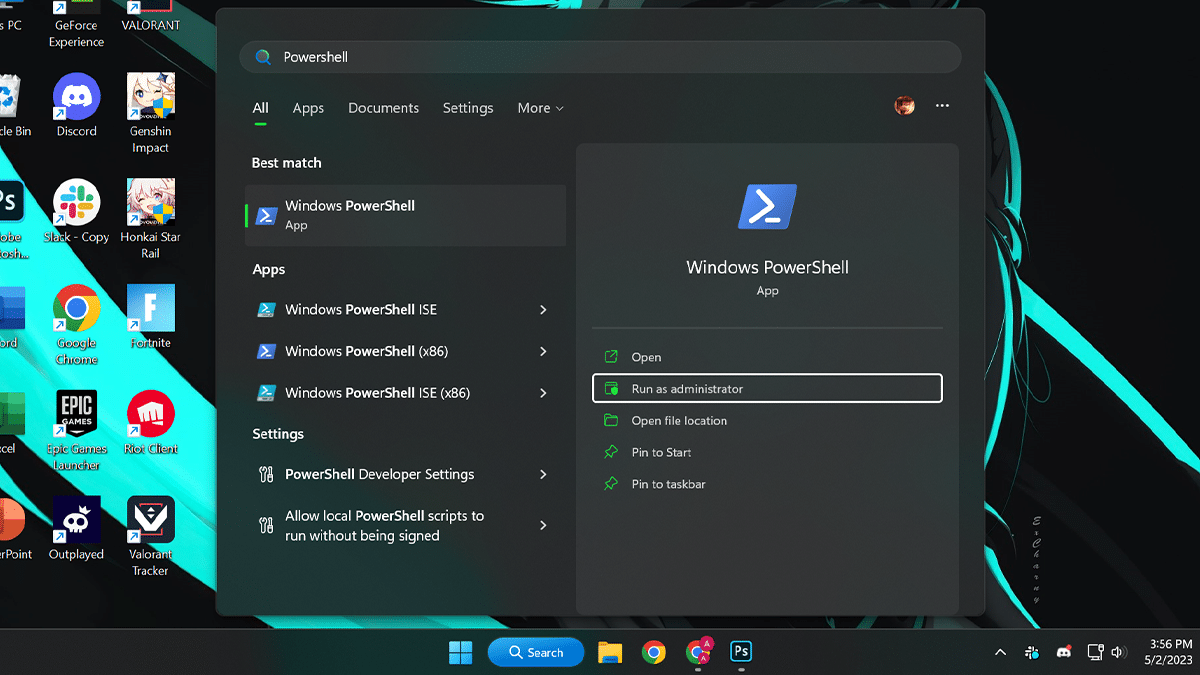This screenshot has width=1200, height=675.
Task: Open the three-dots options menu in search
Action: point(942,106)
